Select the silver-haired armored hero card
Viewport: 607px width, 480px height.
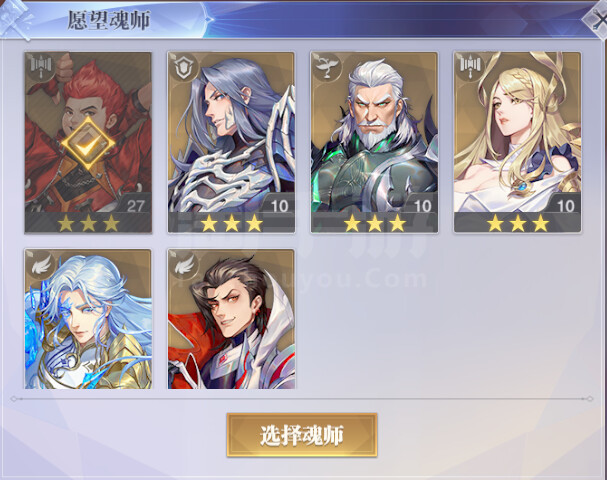click(x=231, y=142)
